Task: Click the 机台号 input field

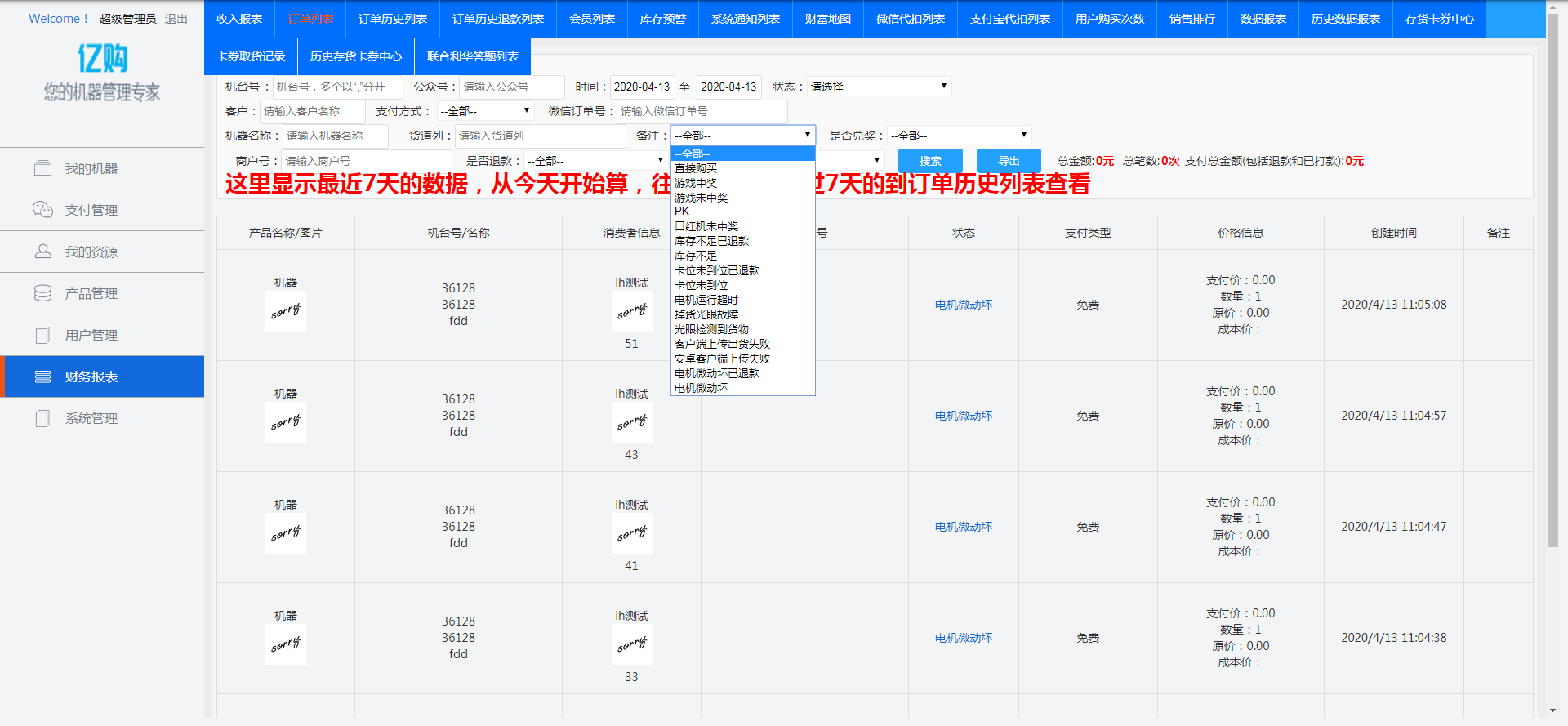Action: (337, 87)
